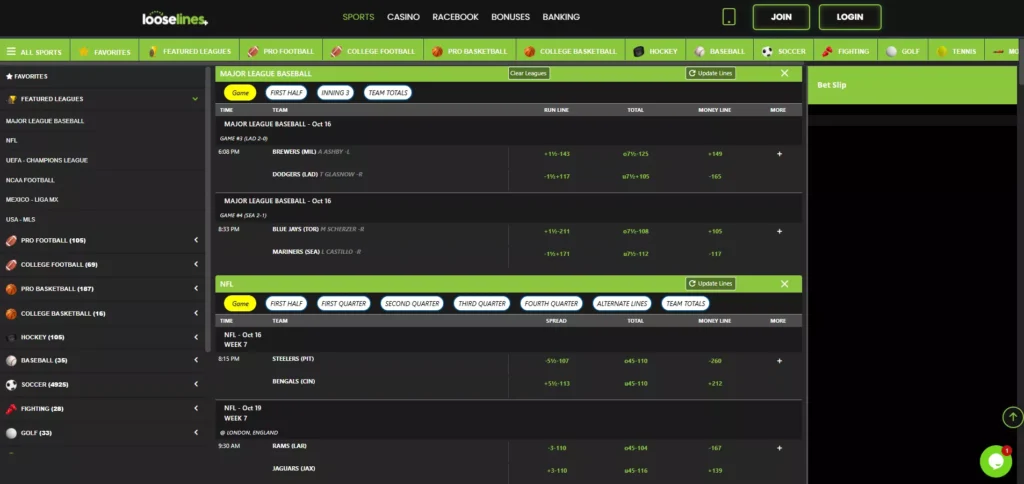Image resolution: width=1024 pixels, height=484 pixels.
Task: Open more bets for Blue Jays game
Action: (x=779, y=231)
